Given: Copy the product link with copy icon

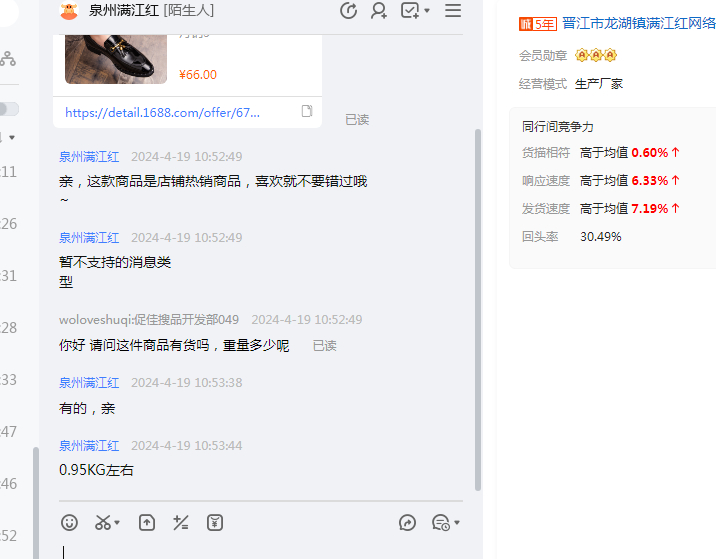Looking at the screenshot, I should tap(307, 111).
